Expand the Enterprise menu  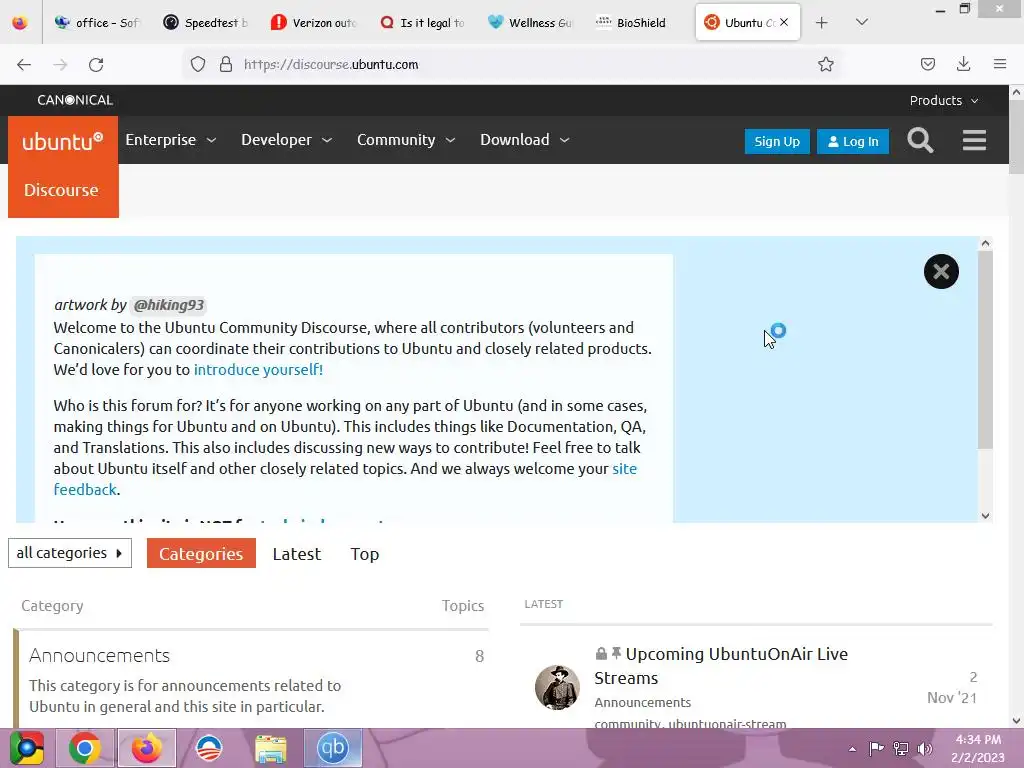tap(170, 140)
